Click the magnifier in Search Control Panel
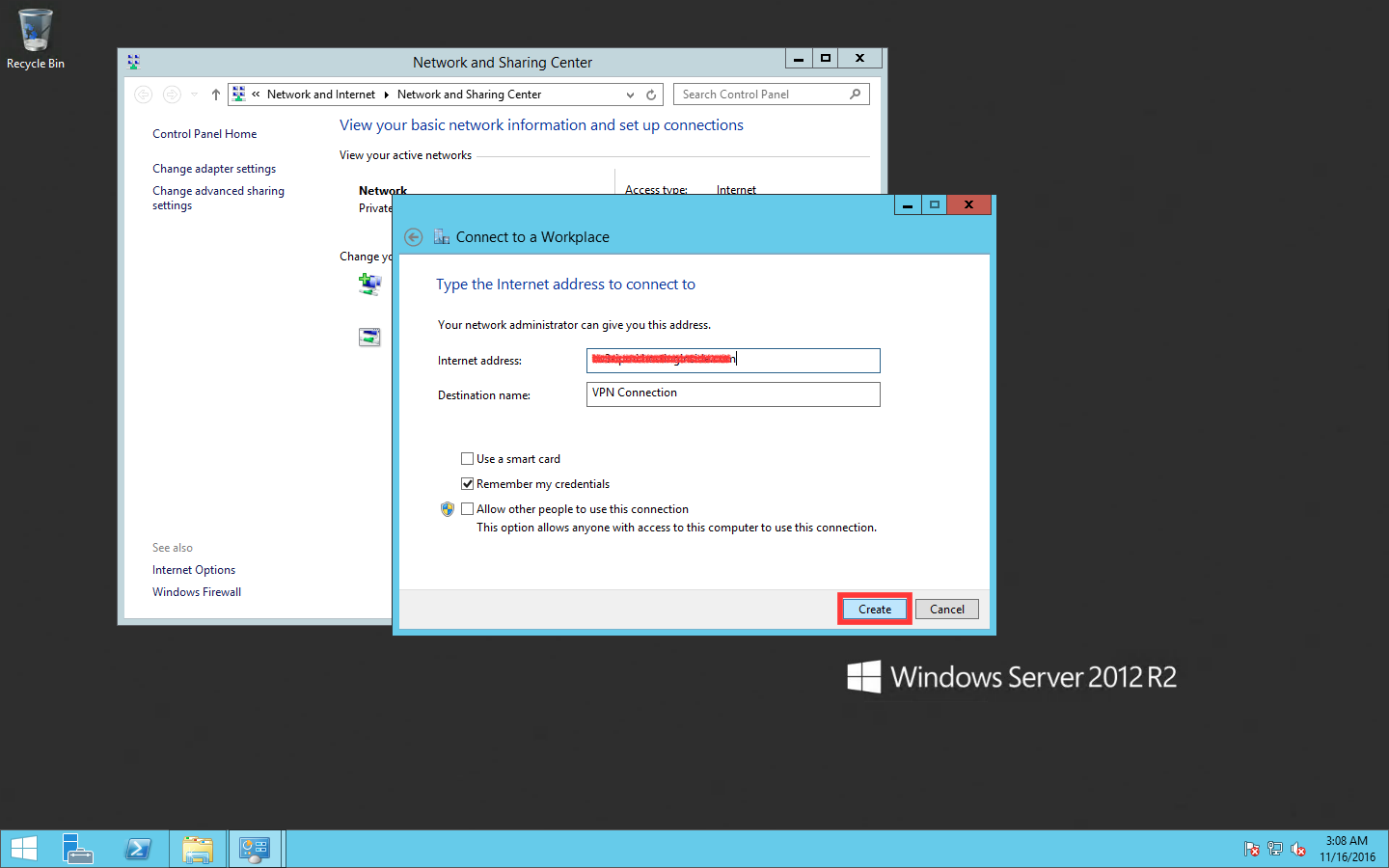 click(855, 95)
